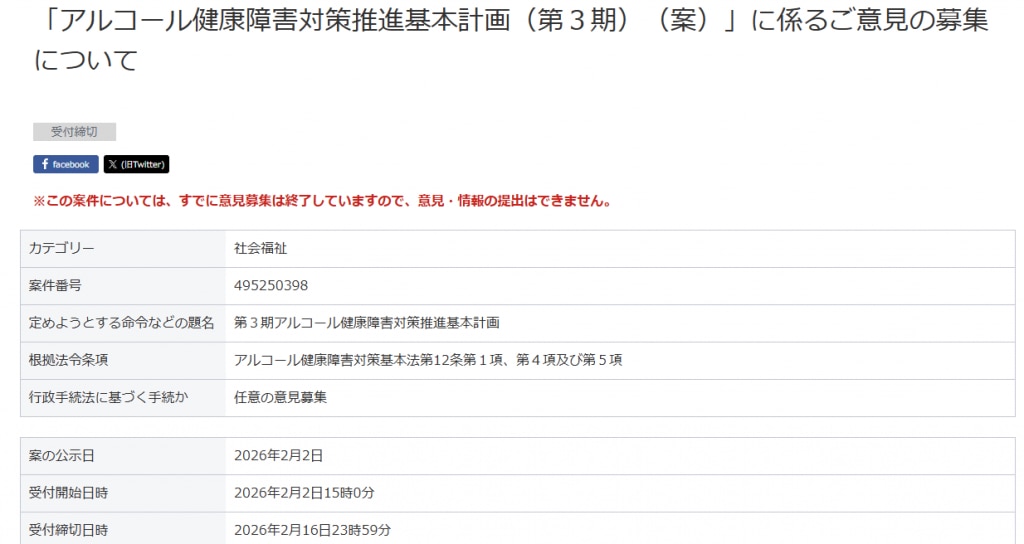Share the page via the facebook button

(65, 164)
